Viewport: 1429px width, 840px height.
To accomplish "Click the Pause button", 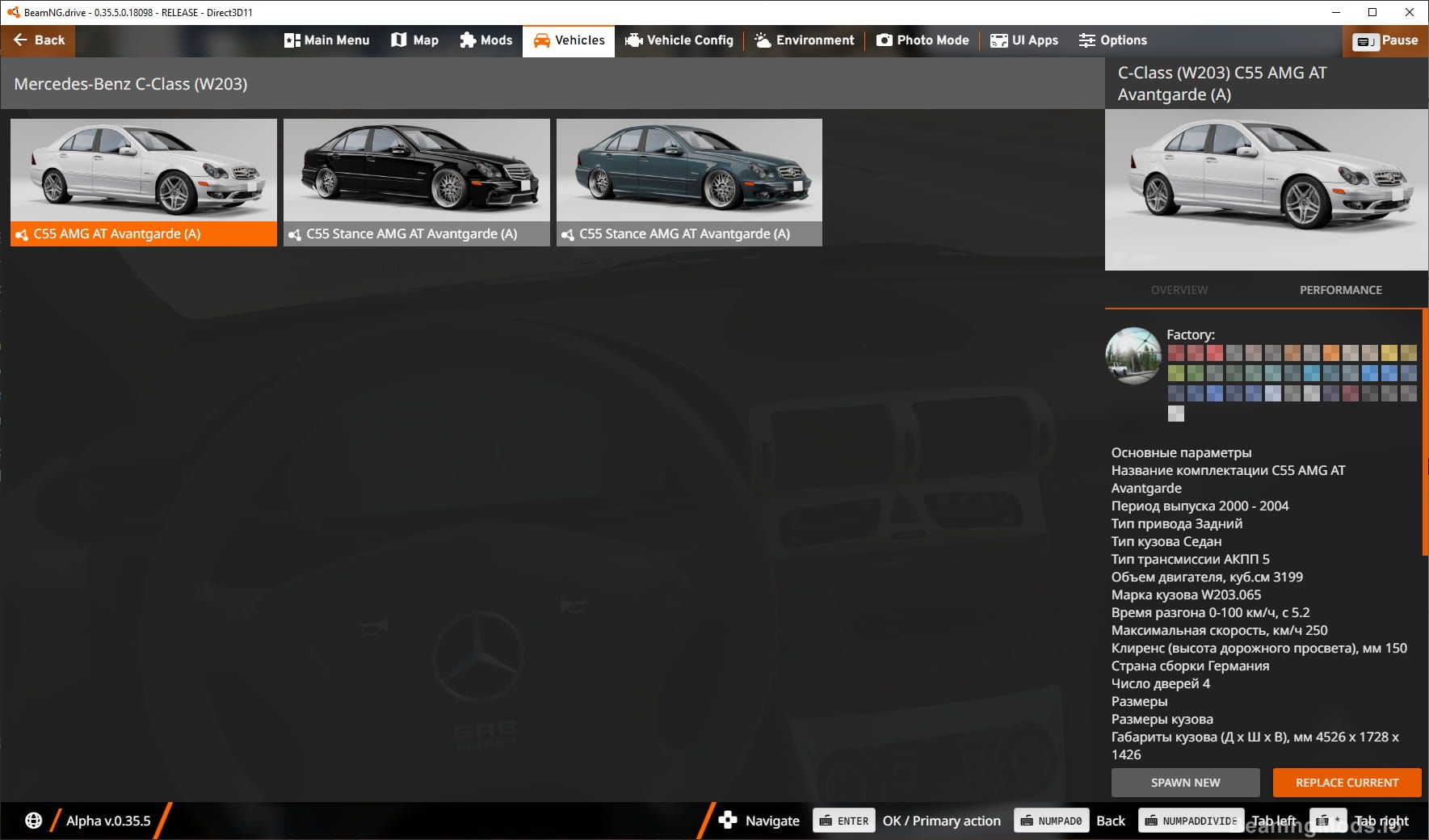I will pos(1385,40).
